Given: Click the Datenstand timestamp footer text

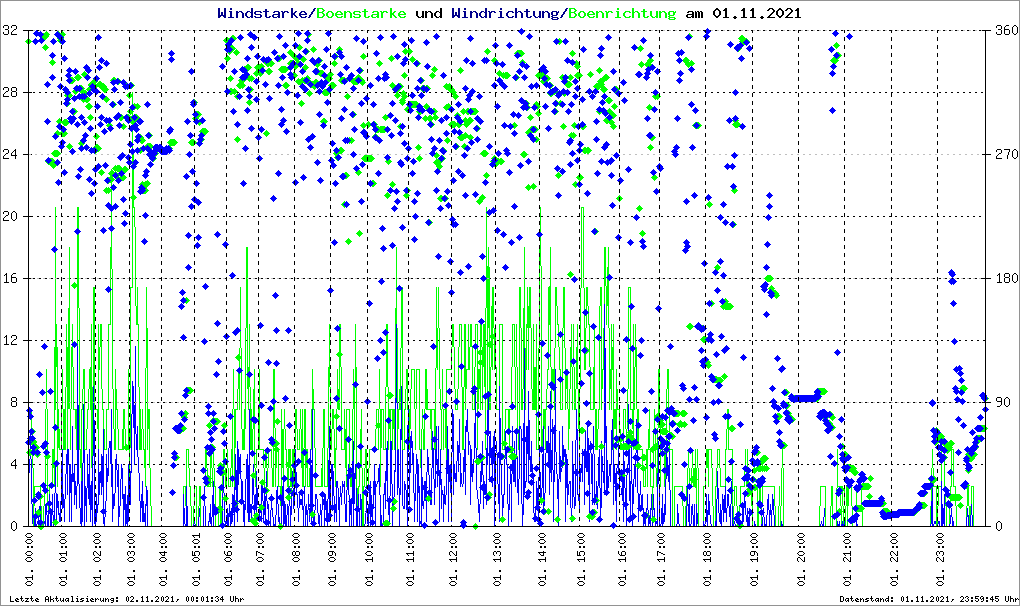Looking at the screenshot, I should point(929,599).
